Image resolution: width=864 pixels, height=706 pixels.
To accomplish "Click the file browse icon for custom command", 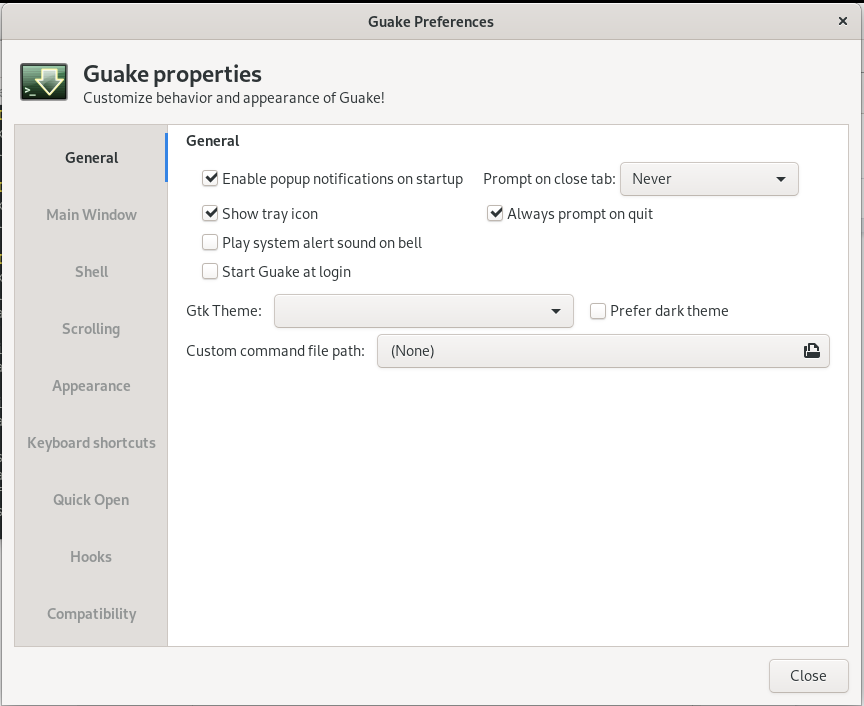I will (811, 351).
